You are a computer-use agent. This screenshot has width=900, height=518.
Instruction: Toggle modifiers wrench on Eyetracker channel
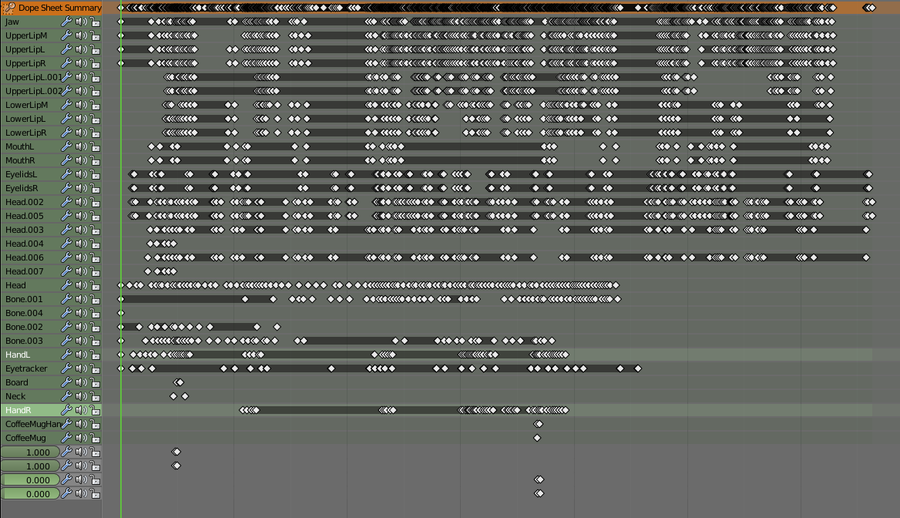pyautogui.click(x=67, y=369)
